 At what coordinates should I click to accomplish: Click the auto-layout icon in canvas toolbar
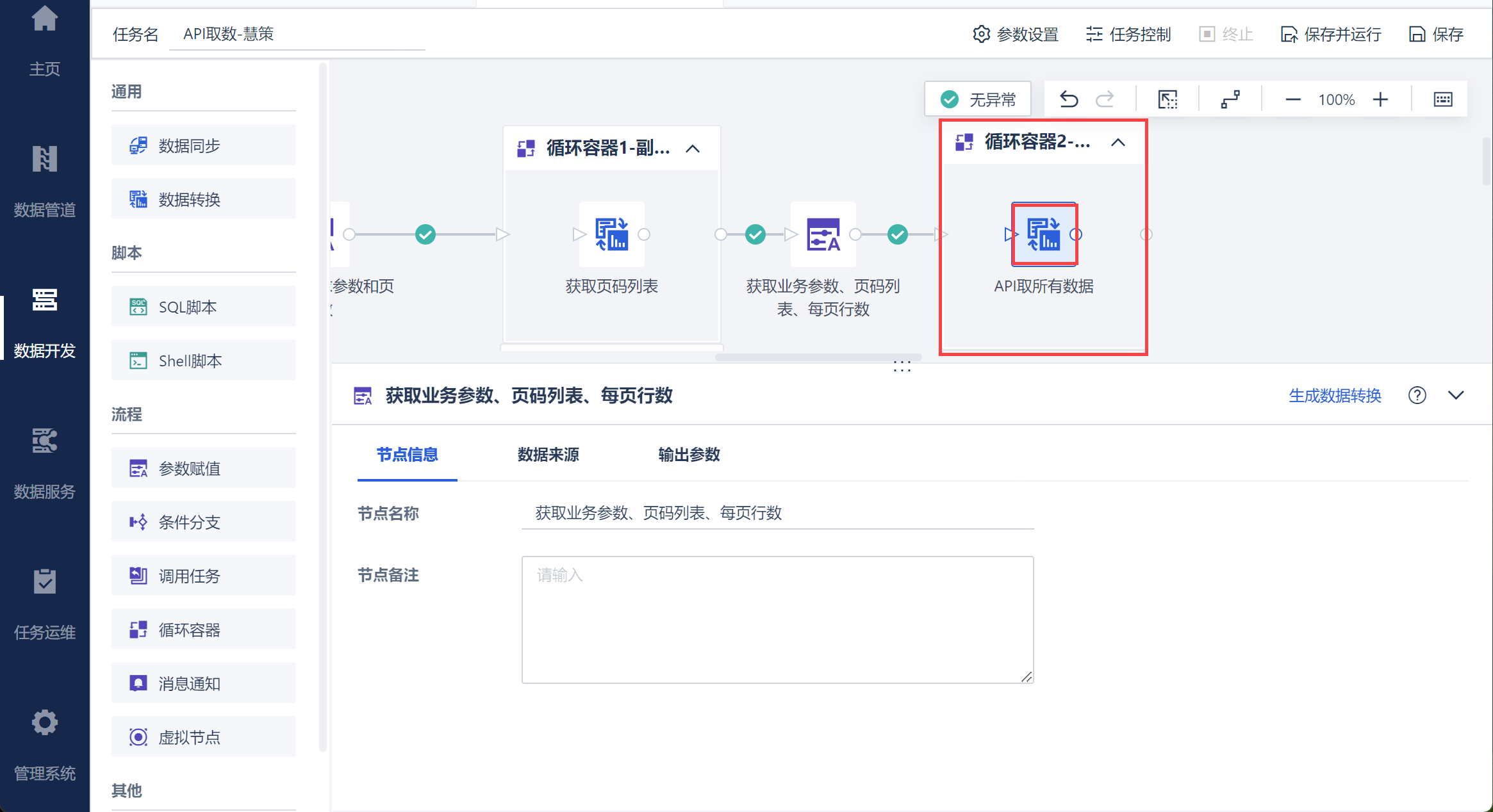coord(1230,99)
